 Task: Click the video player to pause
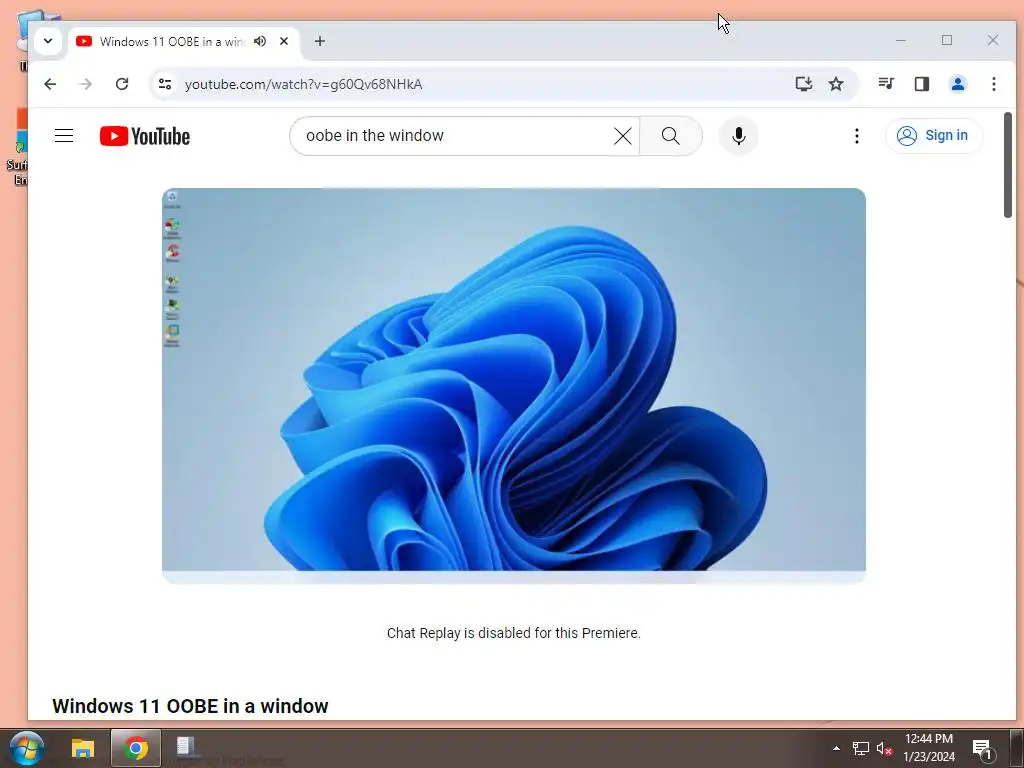tap(514, 385)
